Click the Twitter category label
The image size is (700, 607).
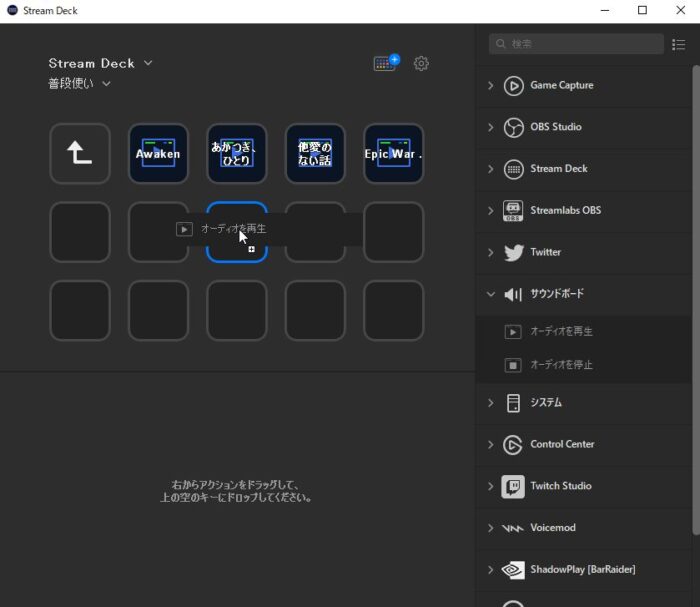546,252
